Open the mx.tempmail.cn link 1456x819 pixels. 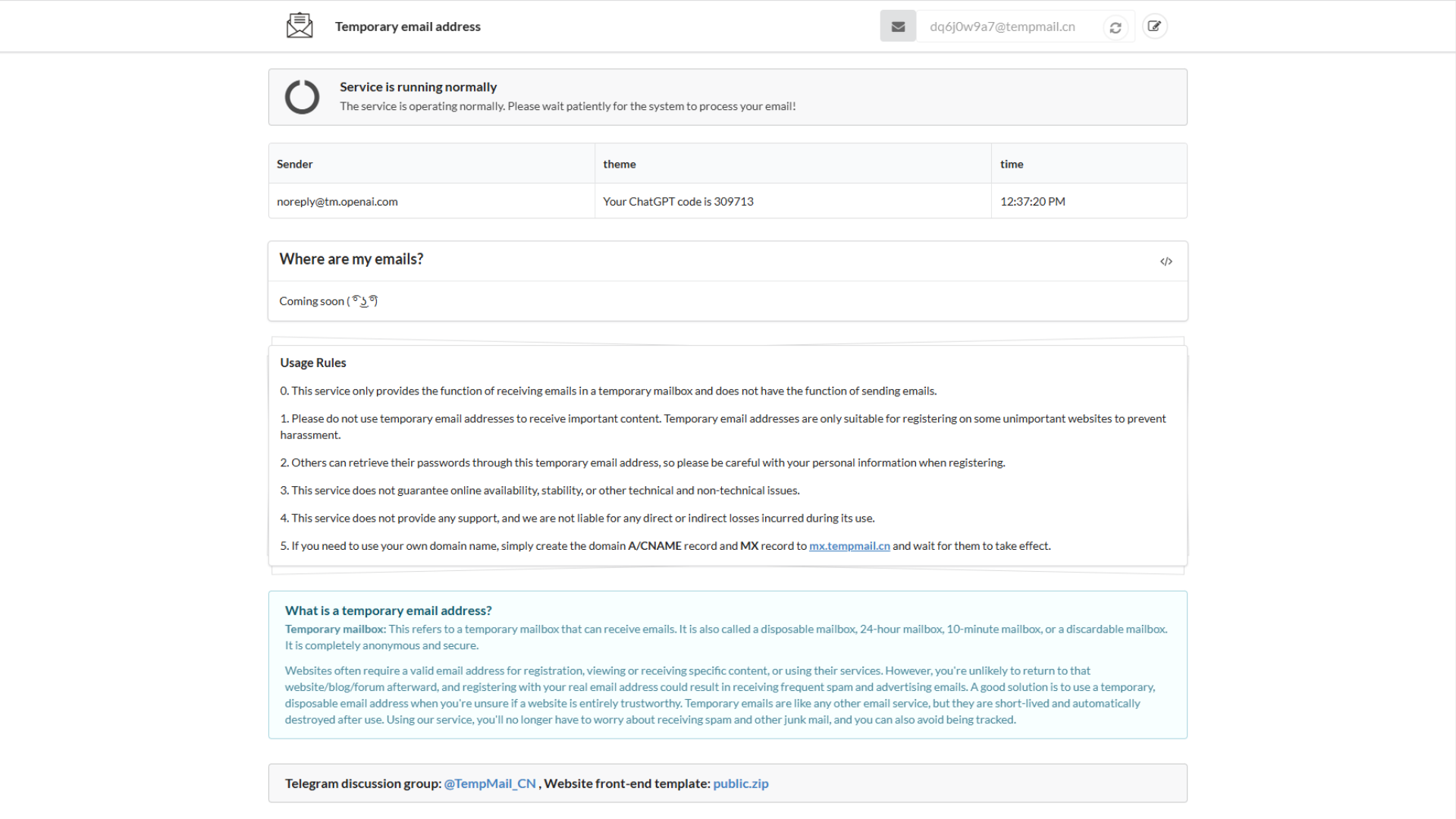pos(849,546)
